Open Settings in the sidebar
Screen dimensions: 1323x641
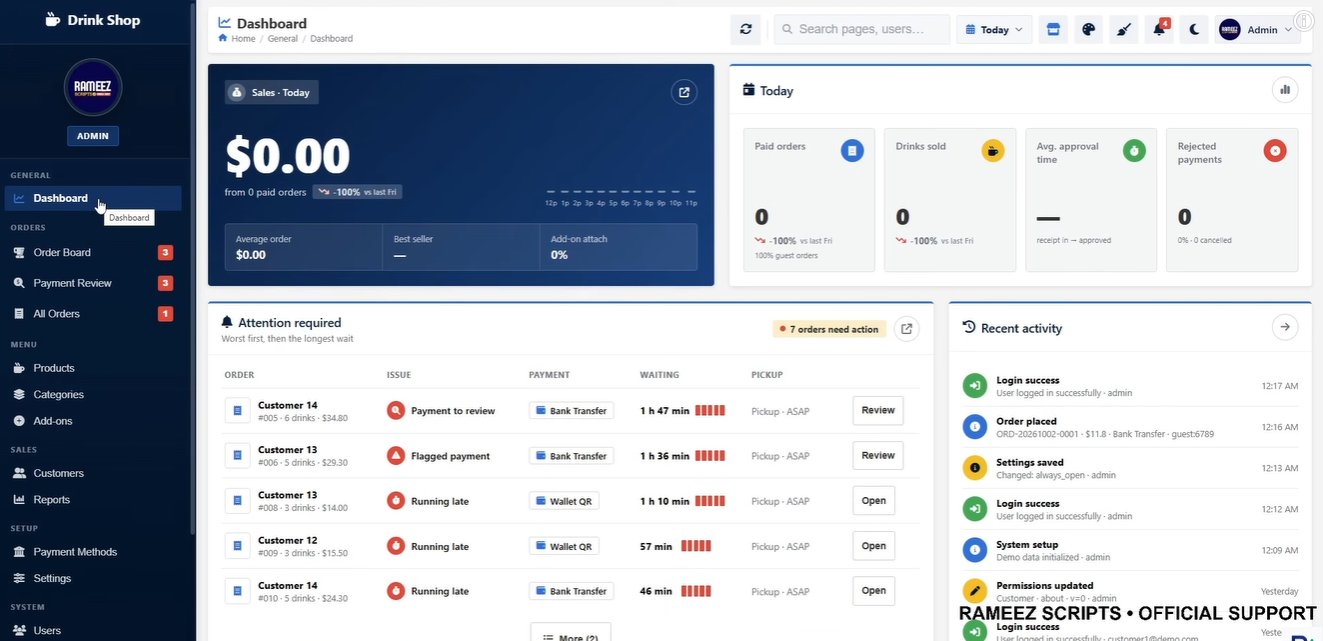pos(93,578)
